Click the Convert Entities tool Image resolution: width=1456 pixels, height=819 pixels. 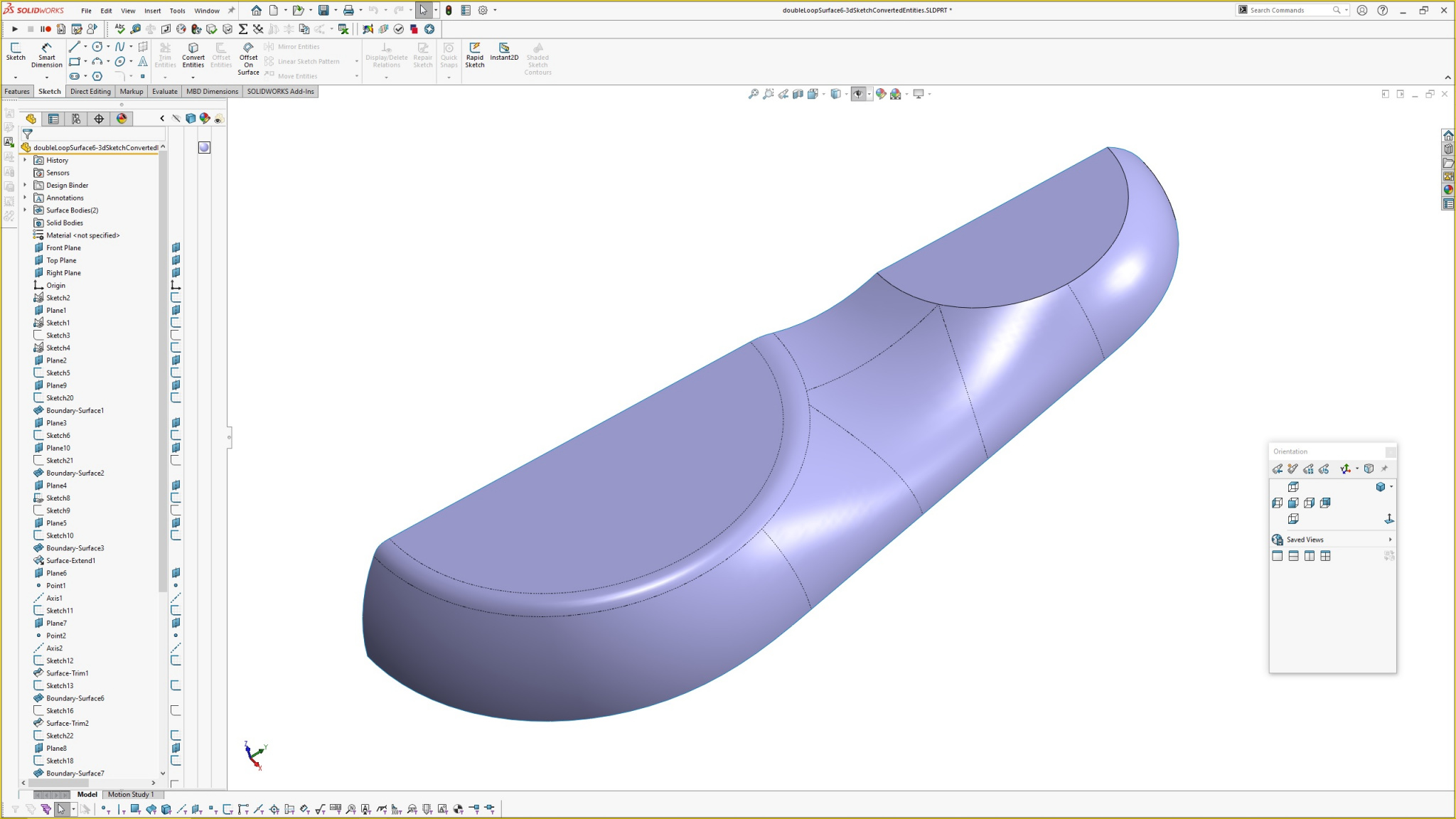pyautogui.click(x=193, y=55)
